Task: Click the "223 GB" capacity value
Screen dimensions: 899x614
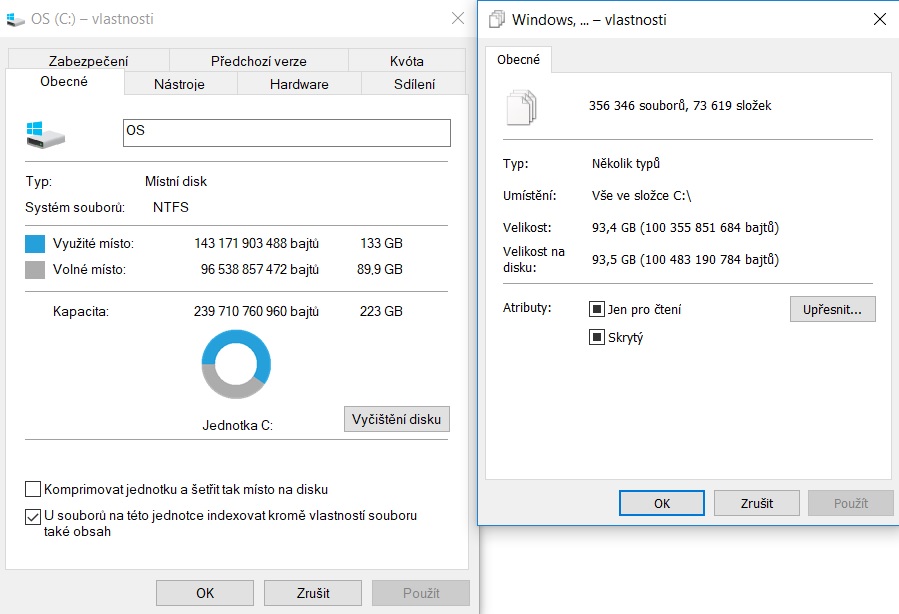Action: tap(381, 311)
